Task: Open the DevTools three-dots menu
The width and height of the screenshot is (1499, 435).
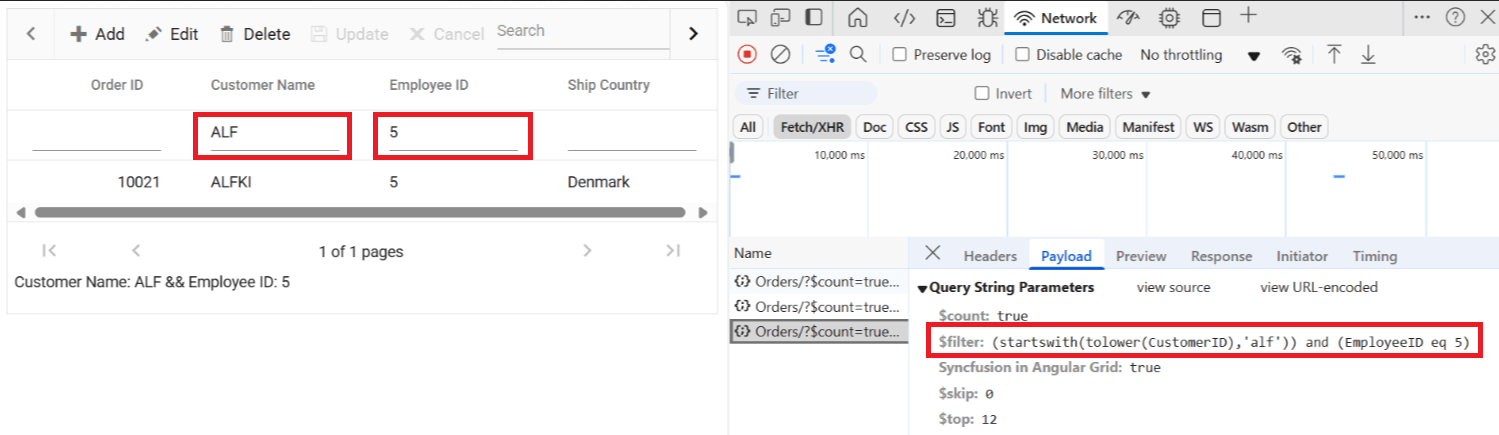Action: (x=1423, y=17)
